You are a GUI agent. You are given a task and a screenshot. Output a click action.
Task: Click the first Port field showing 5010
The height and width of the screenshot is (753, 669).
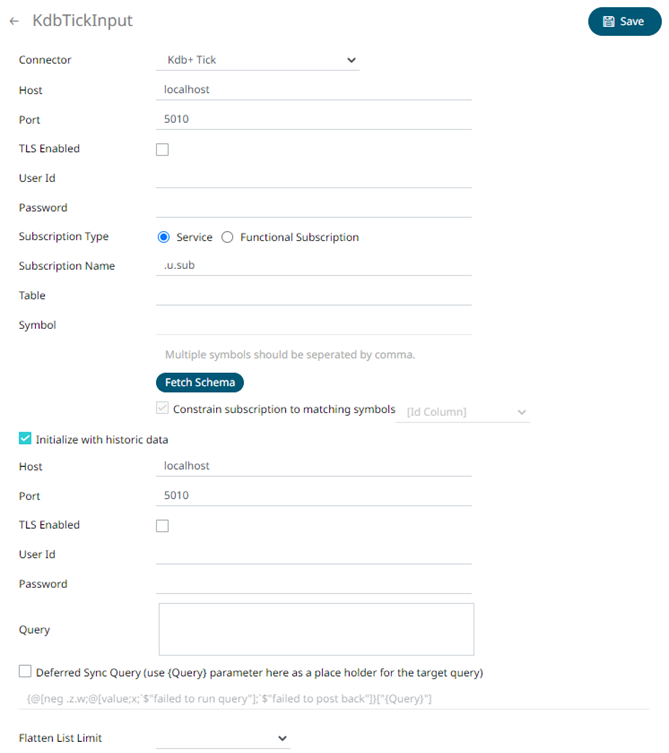pos(314,120)
